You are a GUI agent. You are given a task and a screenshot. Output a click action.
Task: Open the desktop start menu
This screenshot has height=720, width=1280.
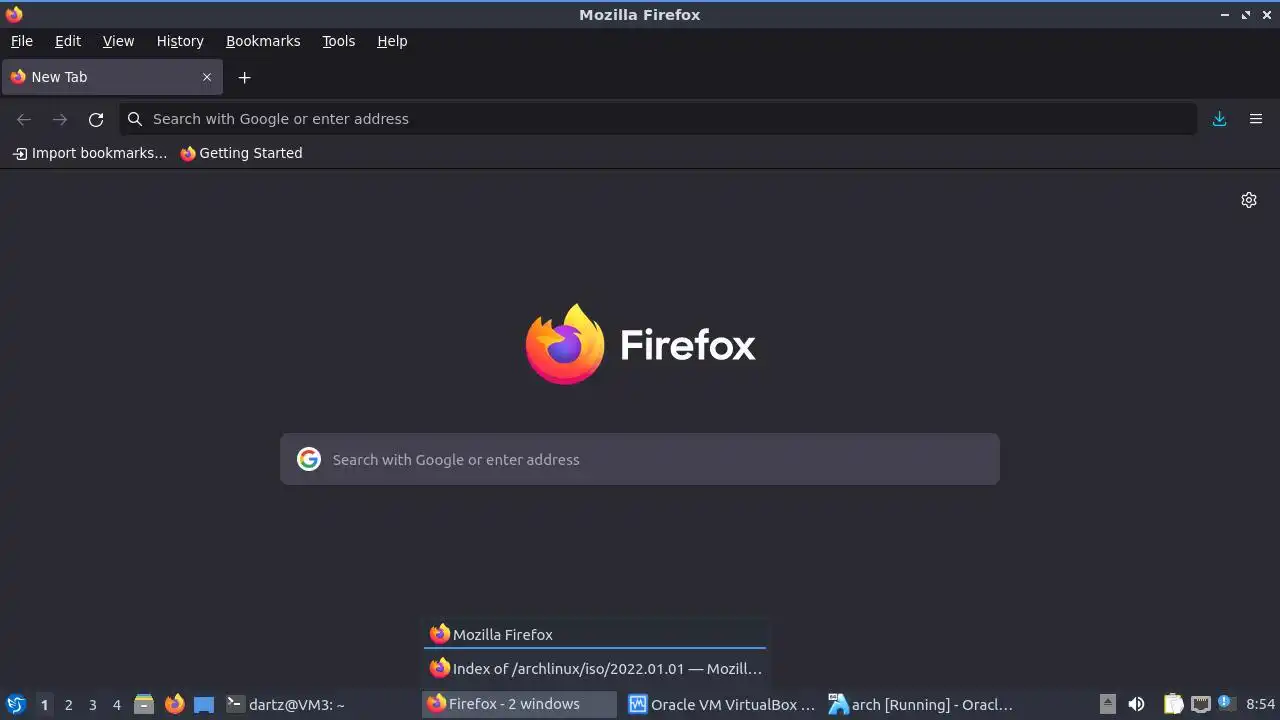pos(15,704)
